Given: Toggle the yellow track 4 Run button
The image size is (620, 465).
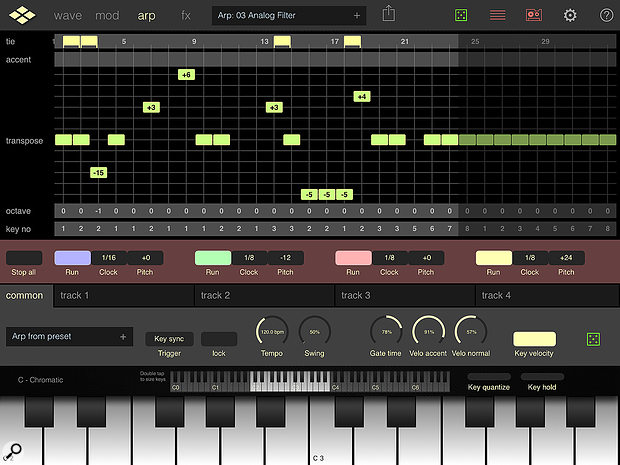Looking at the screenshot, I should tap(493, 258).
